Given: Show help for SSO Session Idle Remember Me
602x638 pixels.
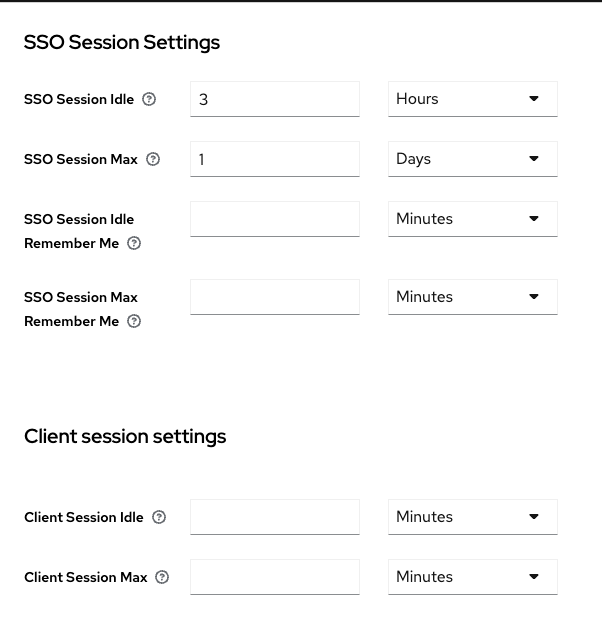Looking at the screenshot, I should click(x=134, y=243).
